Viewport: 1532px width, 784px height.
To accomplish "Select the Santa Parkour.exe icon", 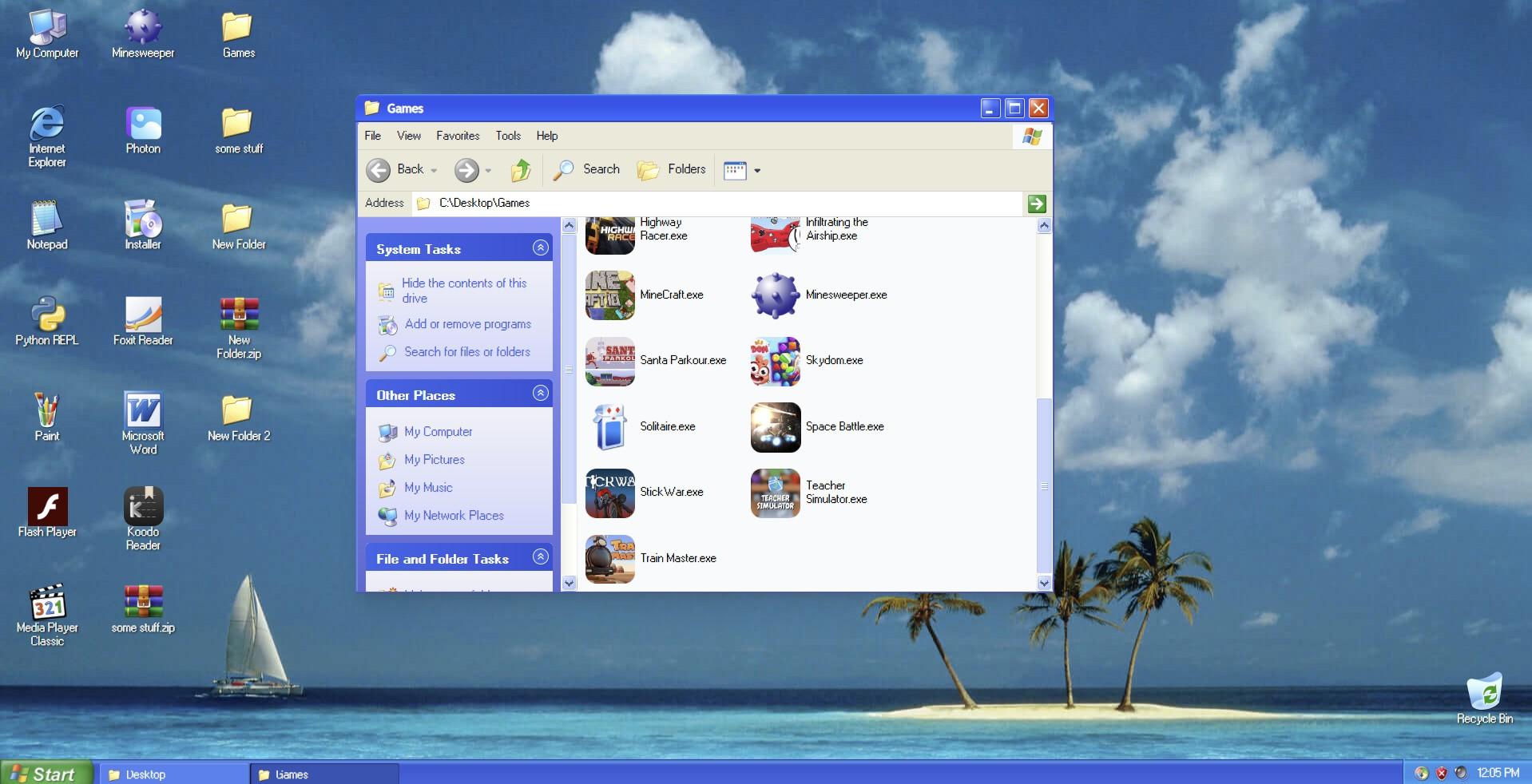I will click(x=610, y=361).
